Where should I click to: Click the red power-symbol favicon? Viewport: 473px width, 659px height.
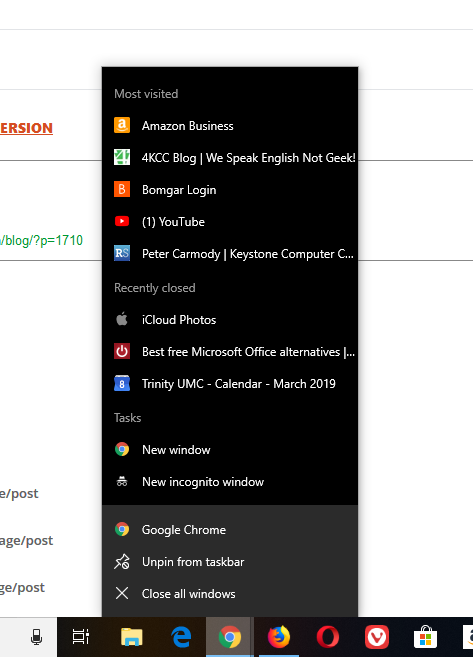pyautogui.click(x=122, y=351)
